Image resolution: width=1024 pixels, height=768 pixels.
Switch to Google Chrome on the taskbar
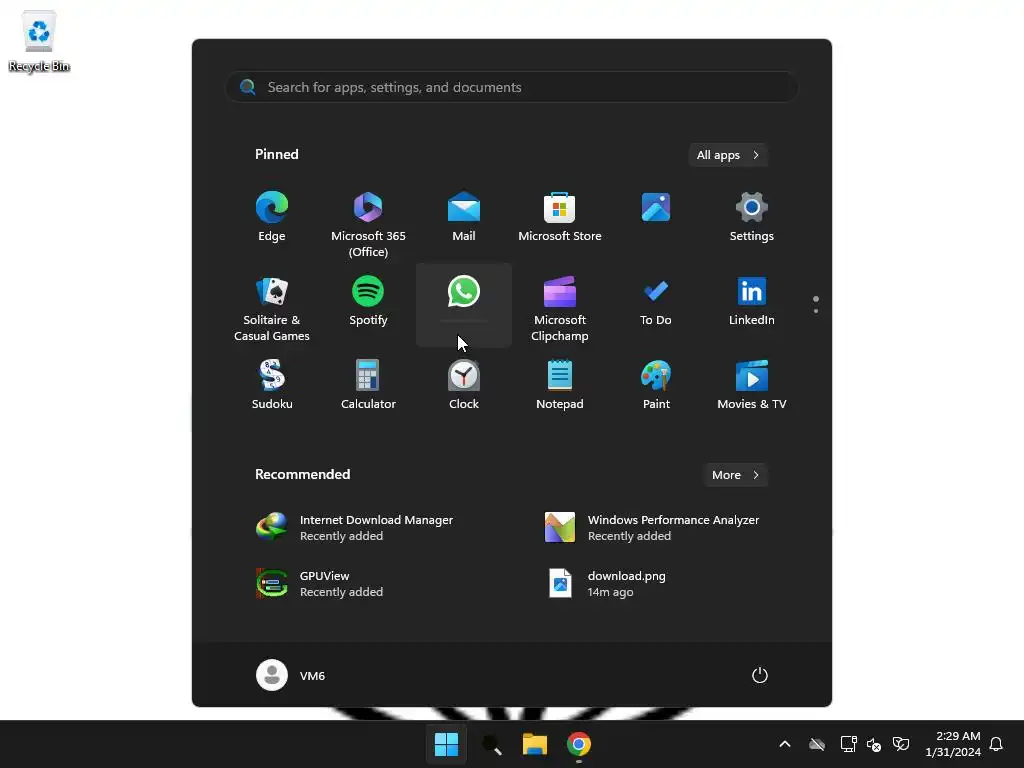click(579, 744)
